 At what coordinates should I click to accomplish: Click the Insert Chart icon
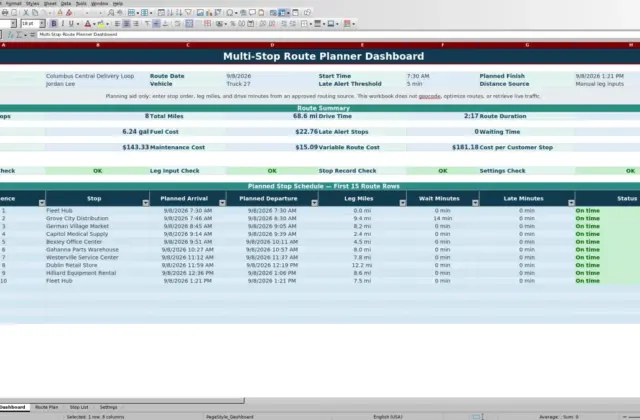pyautogui.click(x=209, y=13)
